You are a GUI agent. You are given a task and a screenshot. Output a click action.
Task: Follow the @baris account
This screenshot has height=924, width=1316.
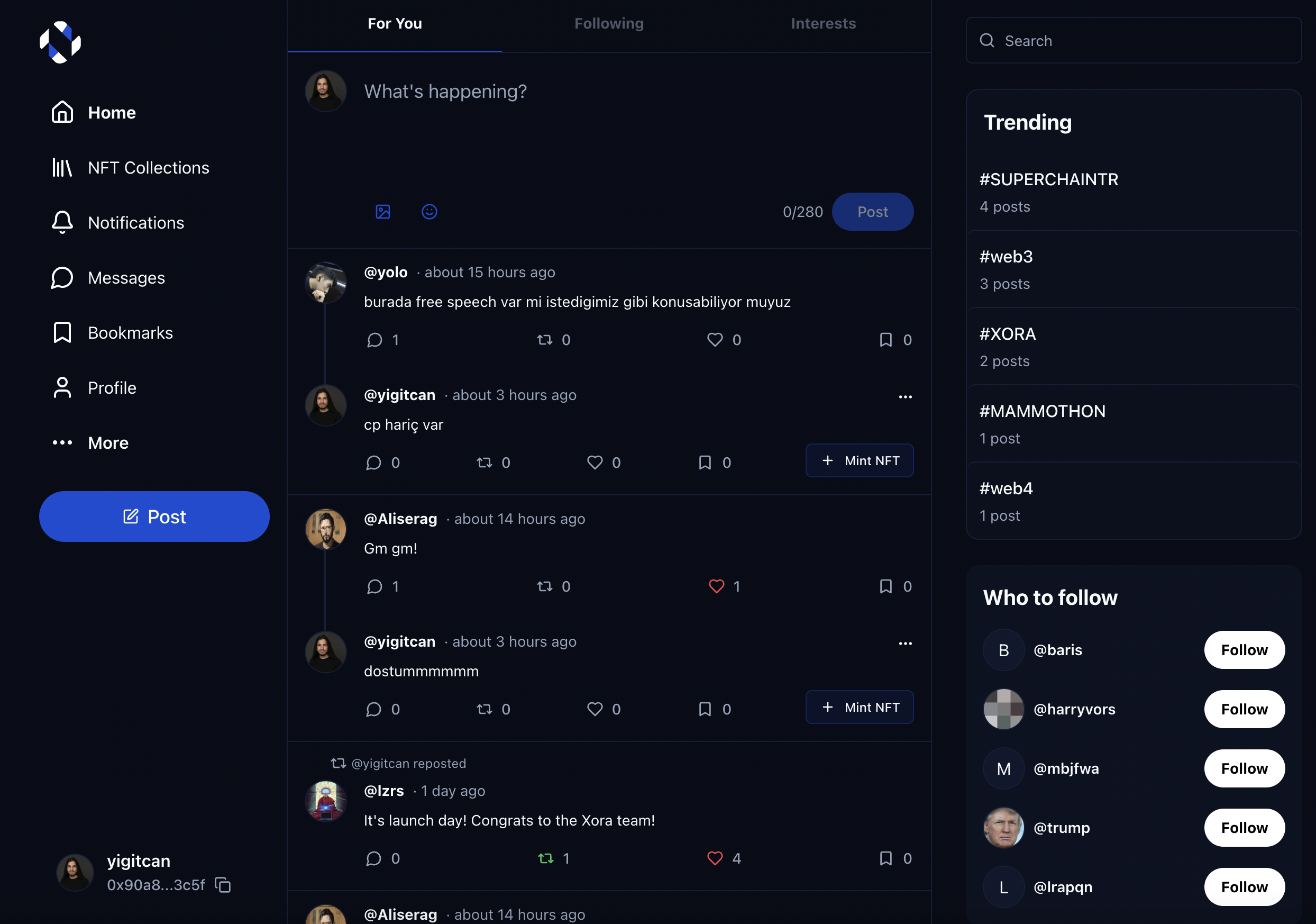click(x=1245, y=650)
